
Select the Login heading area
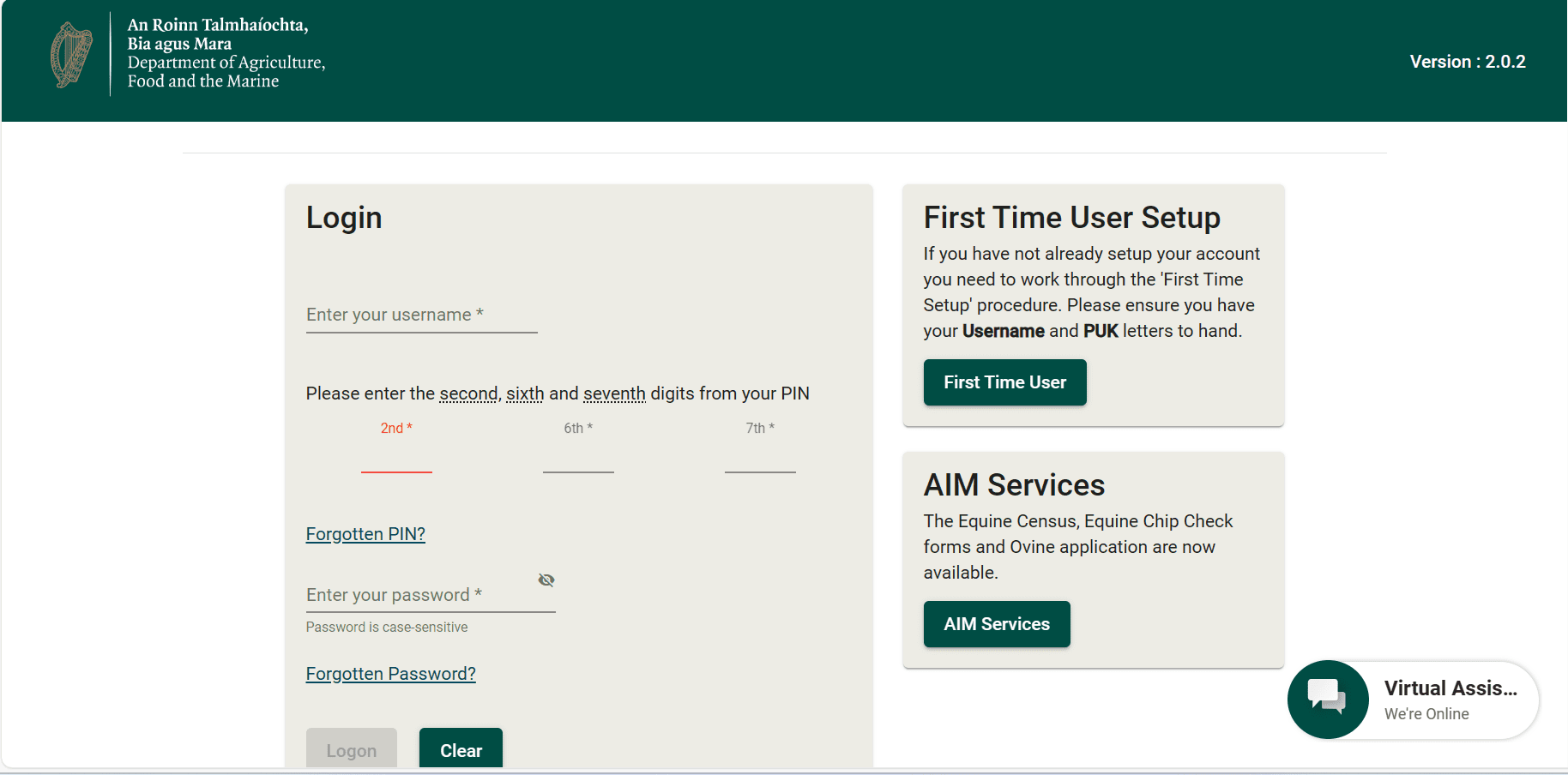click(343, 217)
